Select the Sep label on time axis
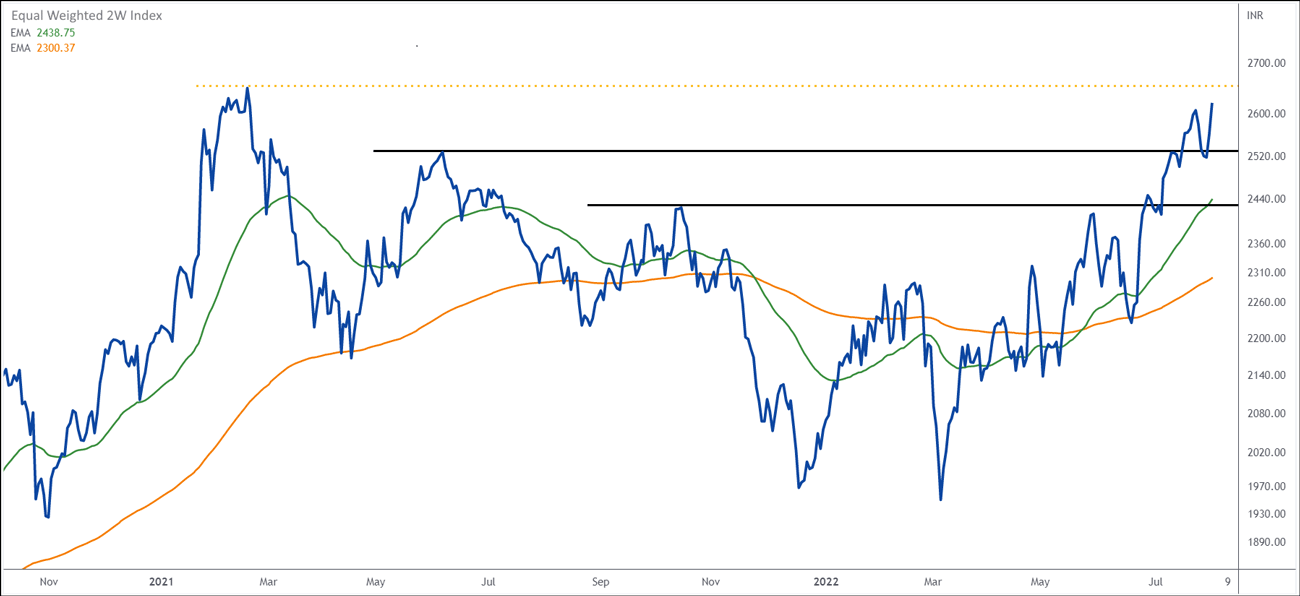 (599, 581)
